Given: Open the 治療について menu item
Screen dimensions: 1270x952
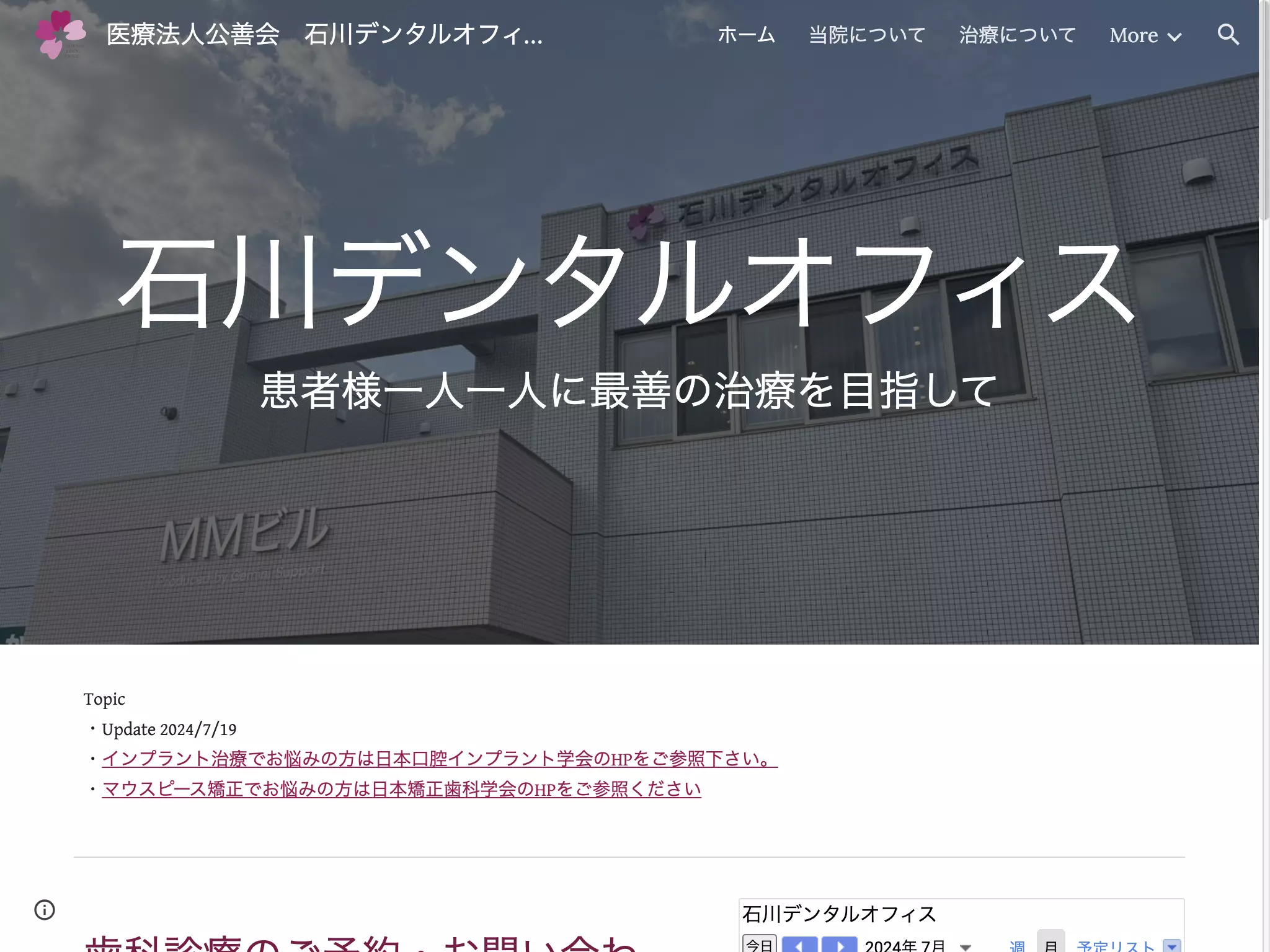Looking at the screenshot, I should pos(1017,35).
